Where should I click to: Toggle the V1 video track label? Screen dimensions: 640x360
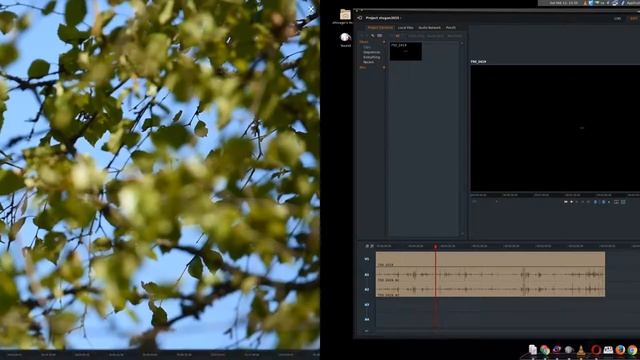coord(367,259)
